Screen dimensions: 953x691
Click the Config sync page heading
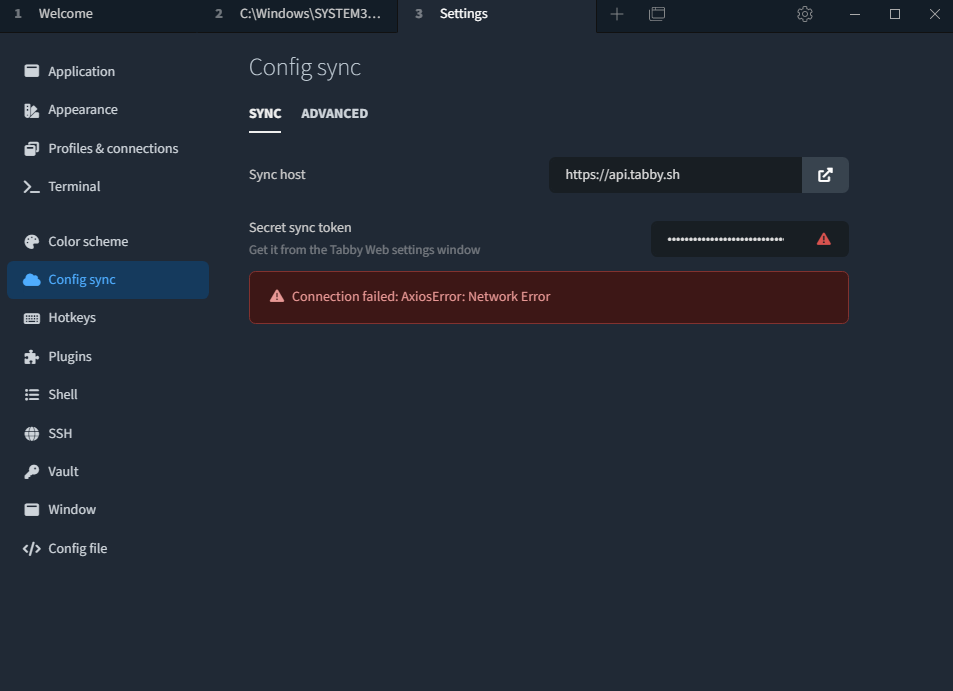pos(304,67)
